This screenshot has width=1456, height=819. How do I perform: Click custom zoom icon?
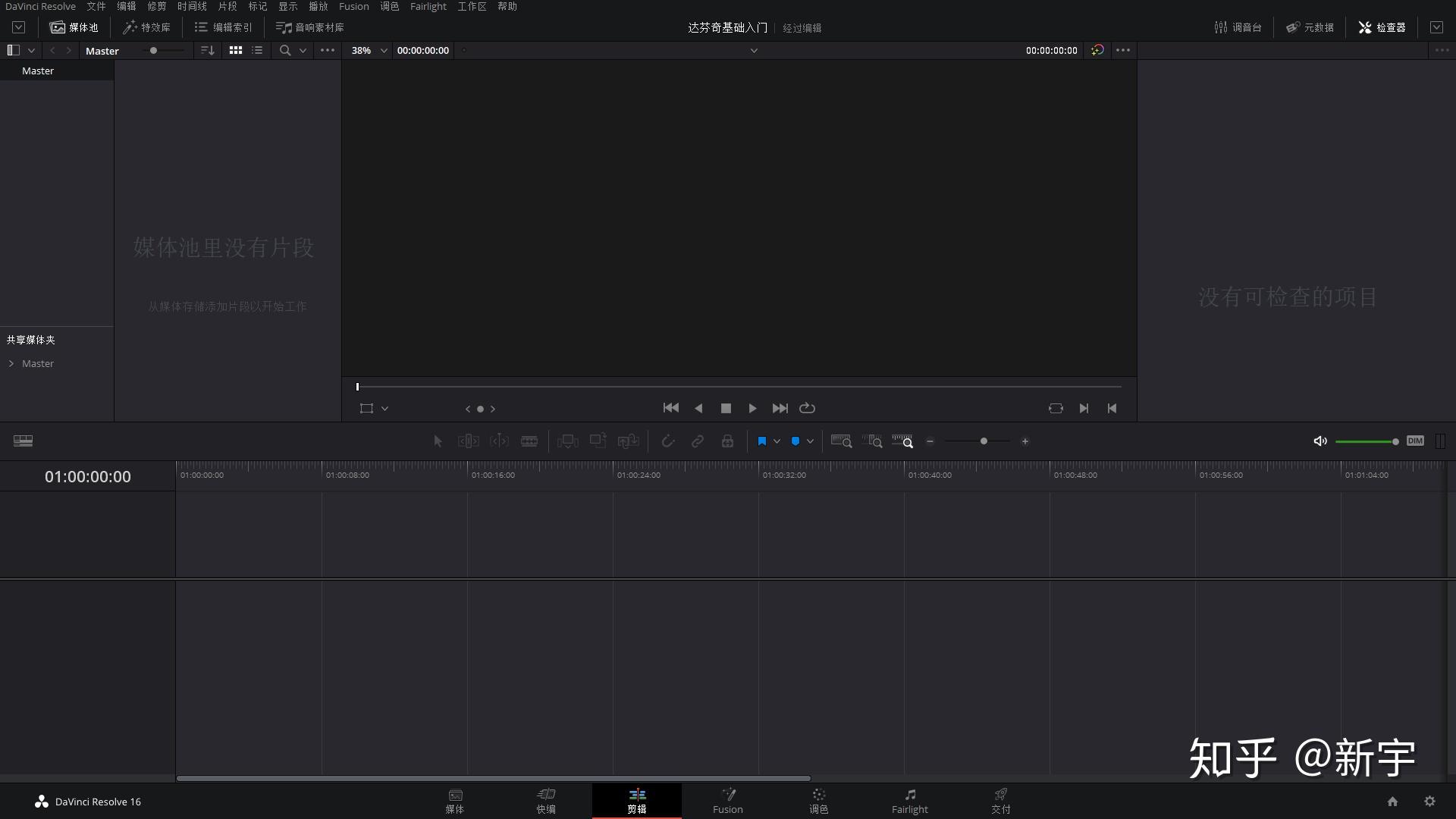pyautogui.click(x=902, y=441)
